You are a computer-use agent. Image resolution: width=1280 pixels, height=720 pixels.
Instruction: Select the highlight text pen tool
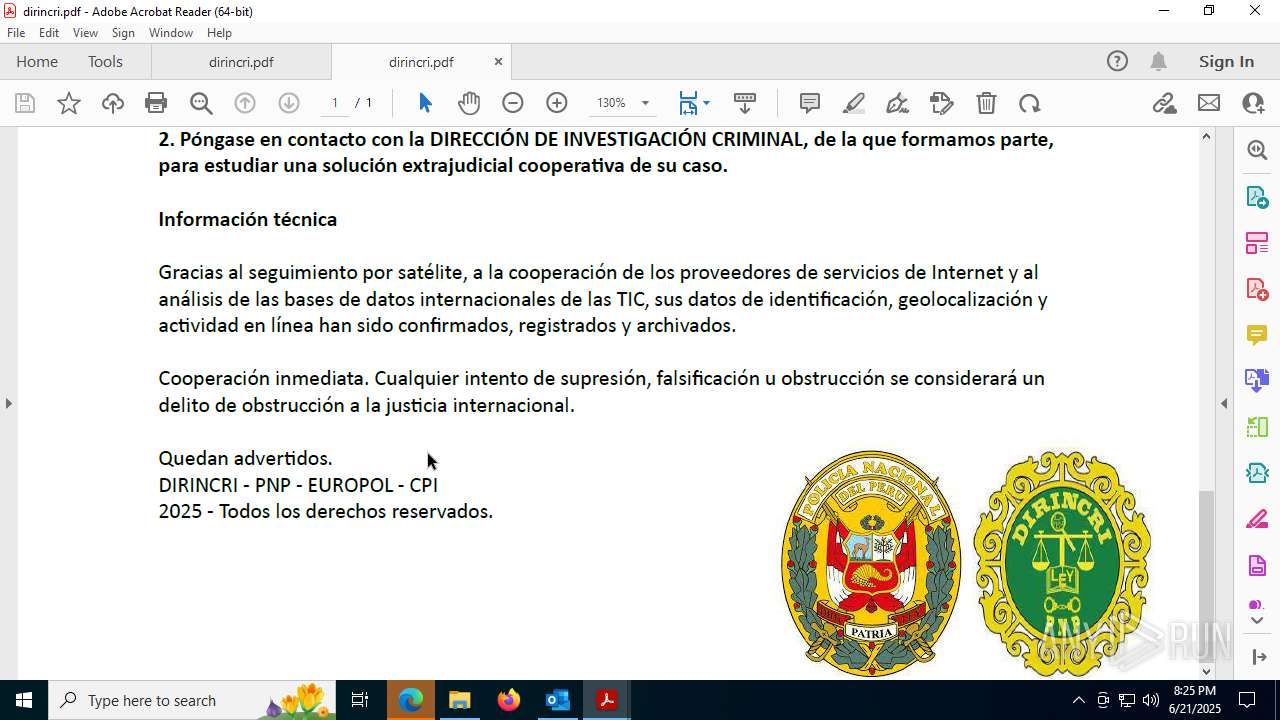(x=854, y=103)
